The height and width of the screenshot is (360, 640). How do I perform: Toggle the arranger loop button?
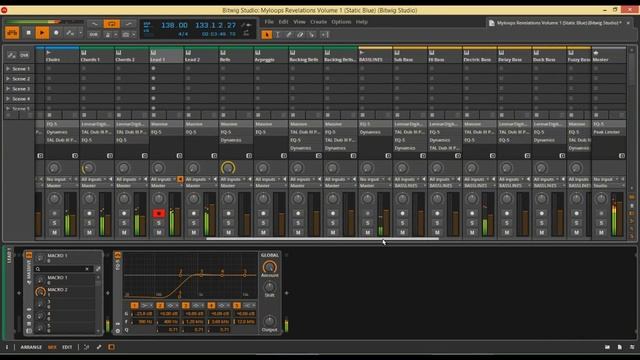[x=111, y=24]
